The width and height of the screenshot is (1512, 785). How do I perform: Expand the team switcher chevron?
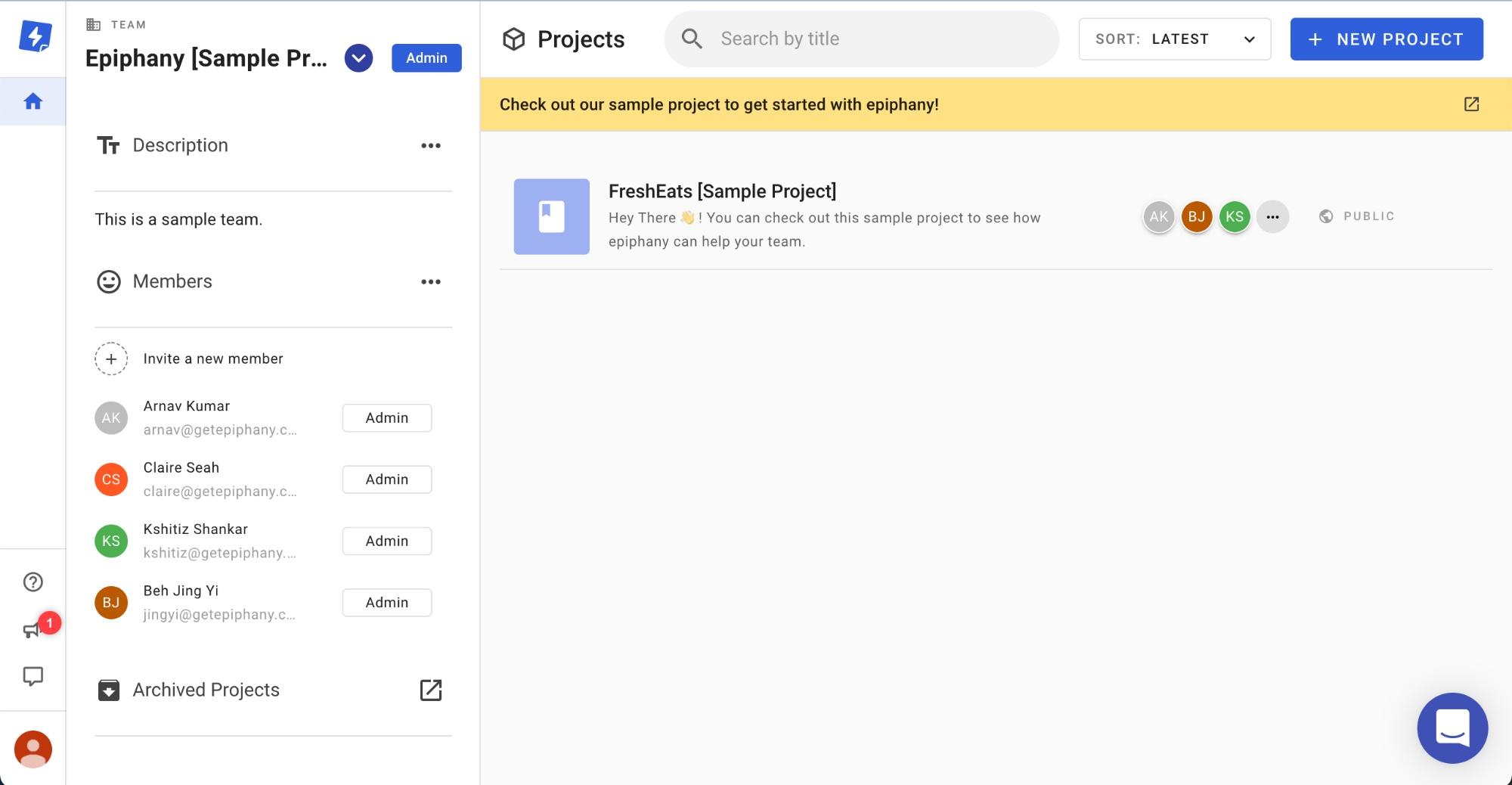[x=358, y=58]
